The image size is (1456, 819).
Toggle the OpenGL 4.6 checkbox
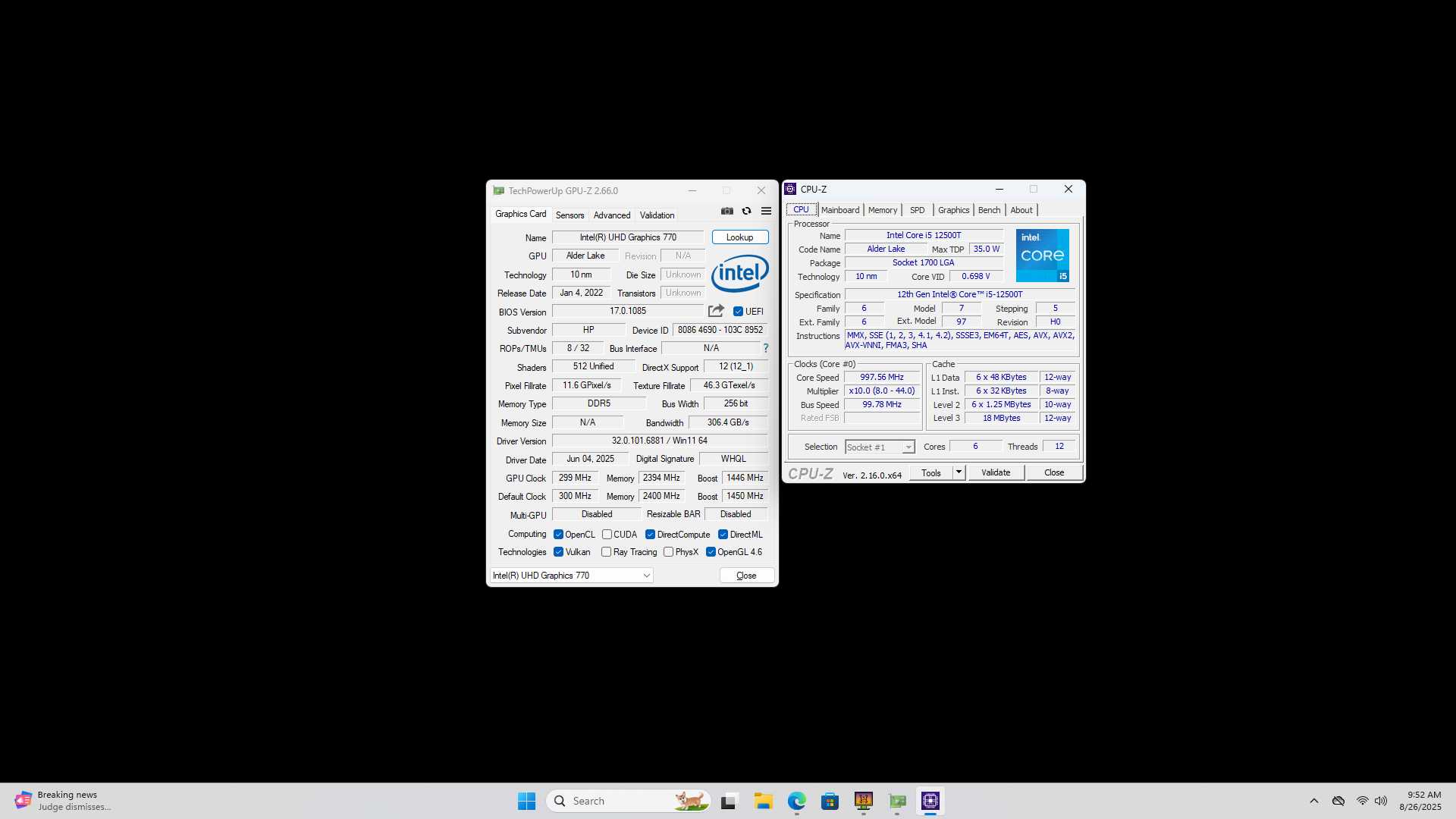click(711, 552)
